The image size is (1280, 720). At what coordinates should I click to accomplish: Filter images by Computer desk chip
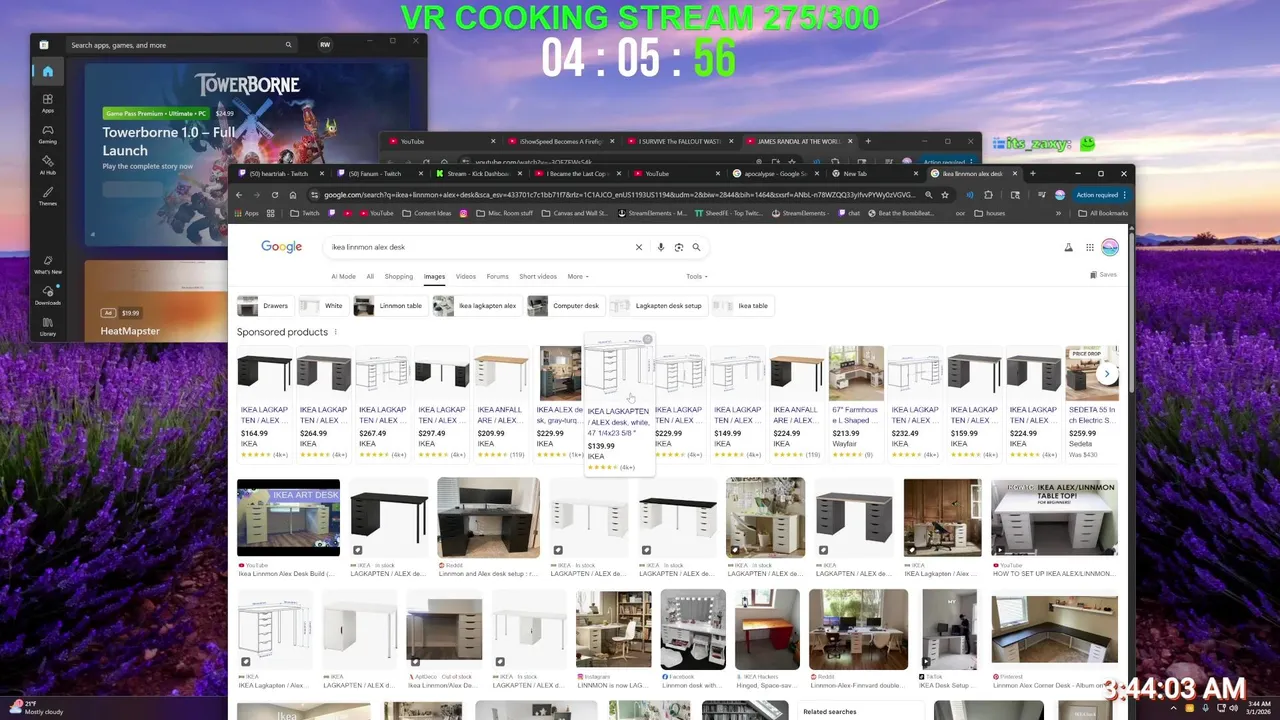click(x=565, y=306)
